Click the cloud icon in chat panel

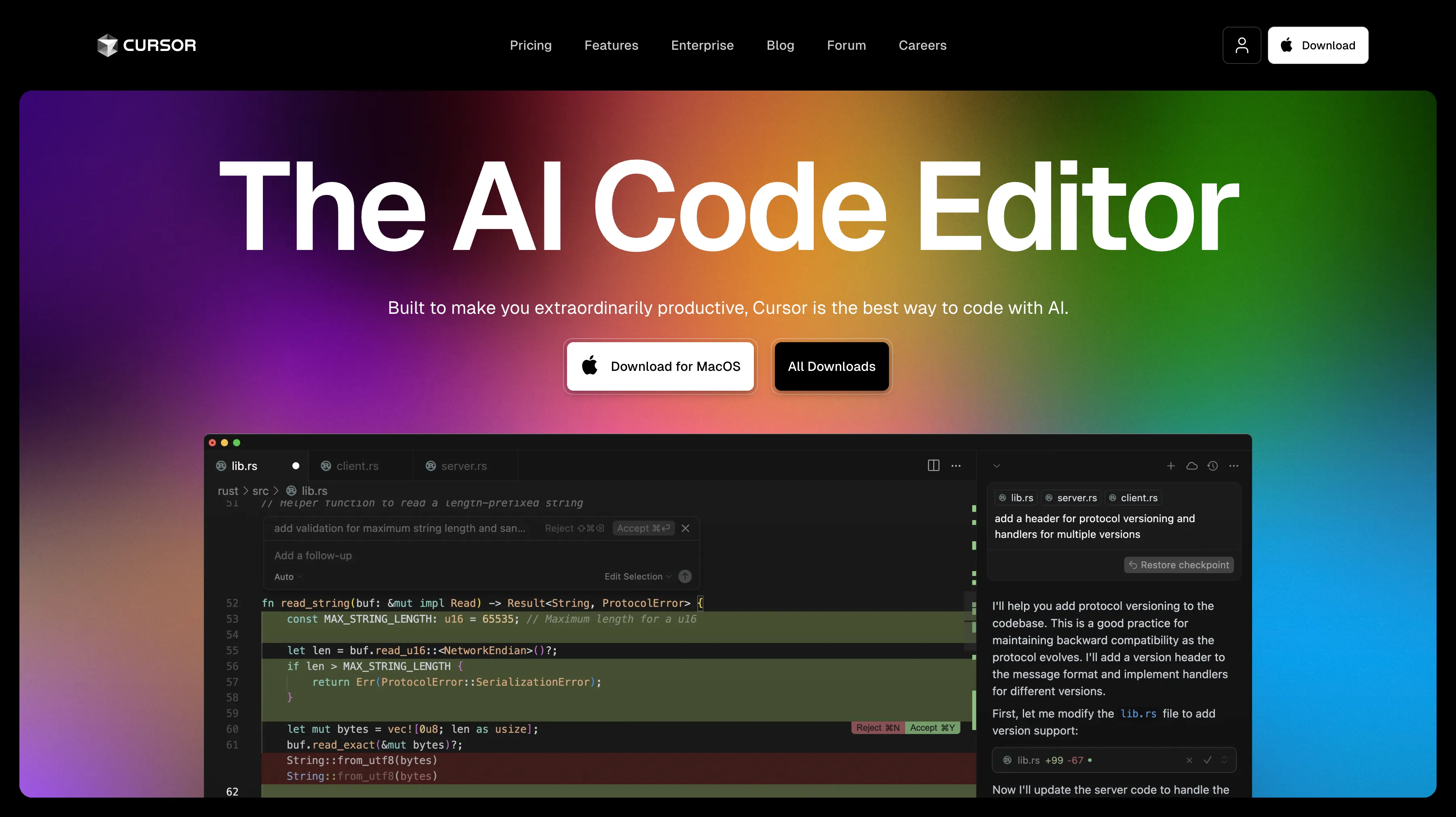point(1191,466)
